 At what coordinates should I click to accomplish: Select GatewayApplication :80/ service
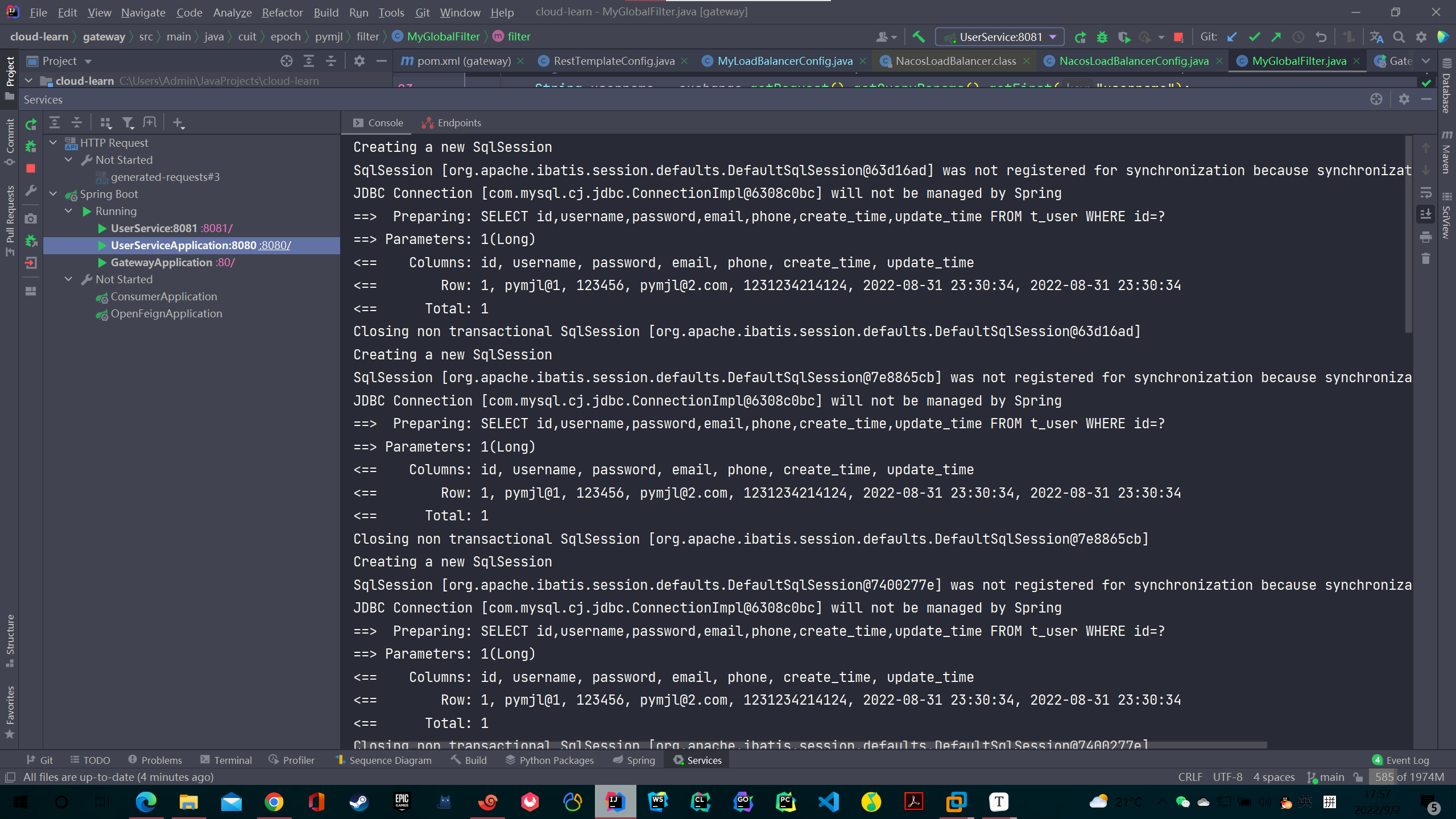[x=172, y=263]
